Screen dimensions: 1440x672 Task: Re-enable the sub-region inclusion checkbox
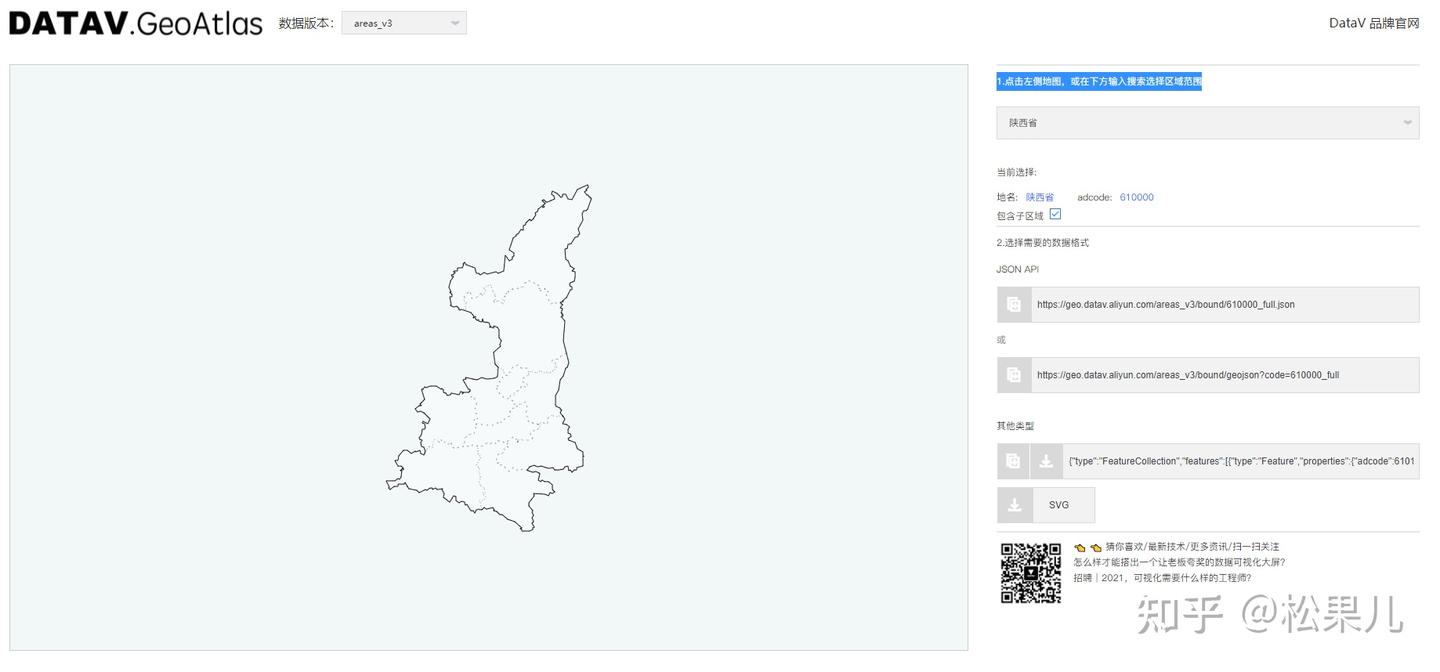pyautogui.click(x=1056, y=213)
